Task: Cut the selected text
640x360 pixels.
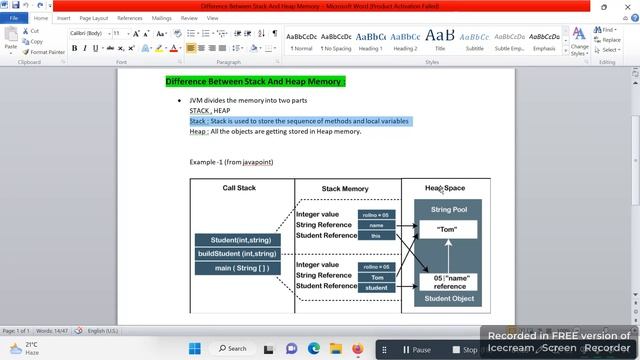Action: (x=31, y=31)
